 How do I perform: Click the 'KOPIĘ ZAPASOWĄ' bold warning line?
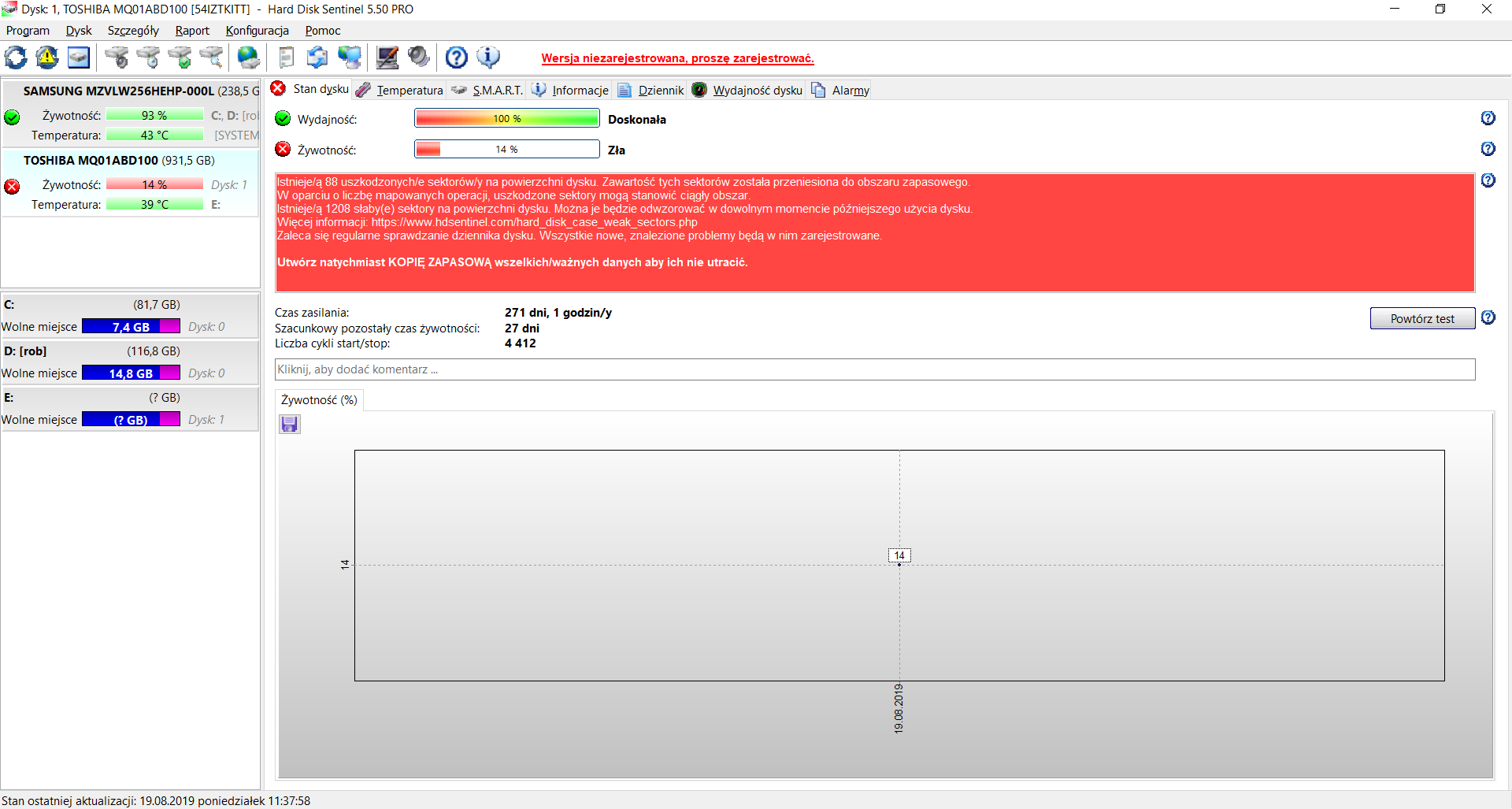pos(513,262)
